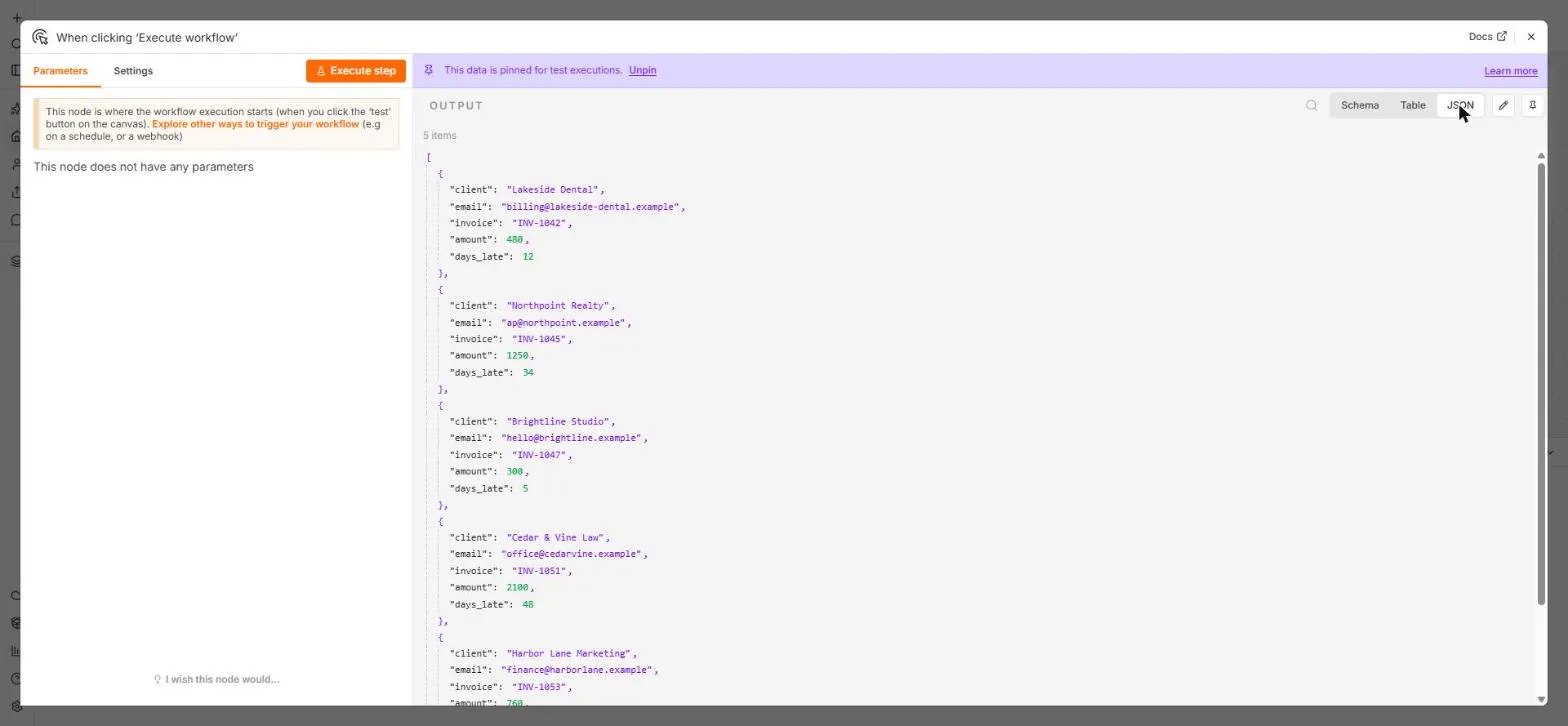The width and height of the screenshot is (1568, 726).
Task: Select the JSON output view
Action: [x=1460, y=105]
